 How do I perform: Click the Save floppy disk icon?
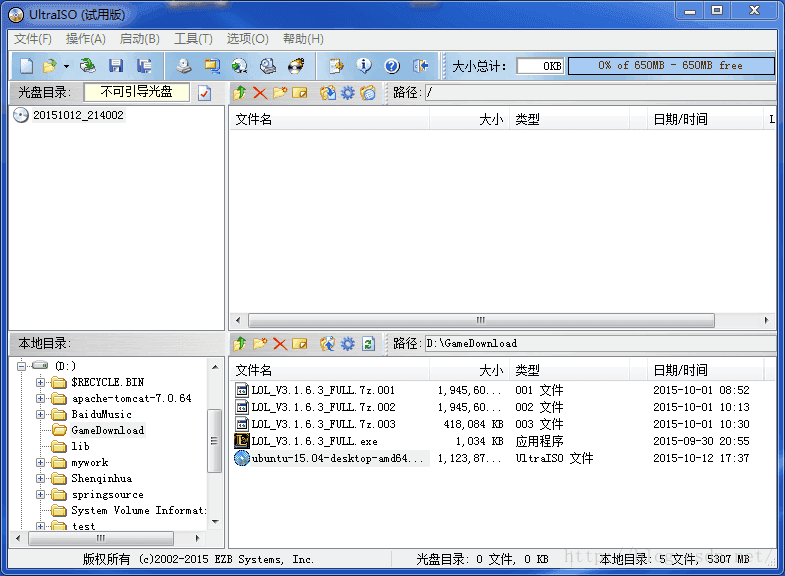116,66
